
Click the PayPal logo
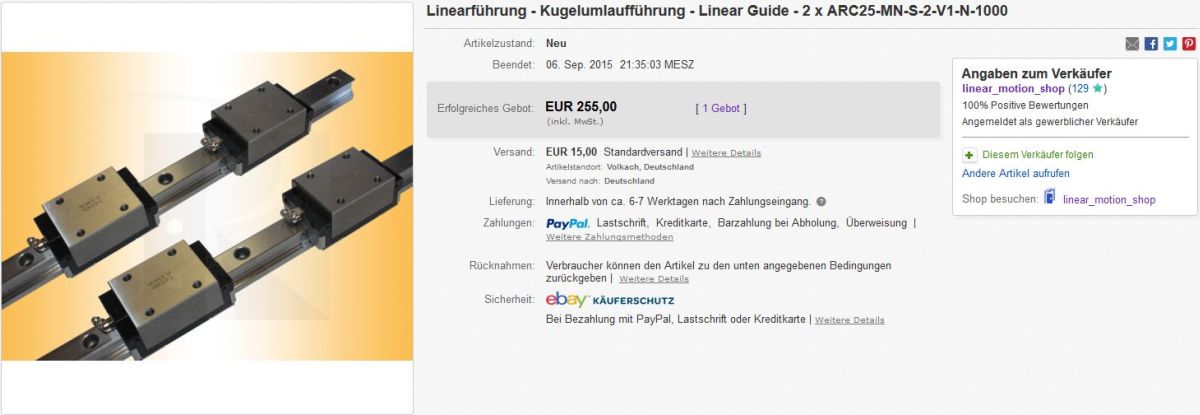568,223
